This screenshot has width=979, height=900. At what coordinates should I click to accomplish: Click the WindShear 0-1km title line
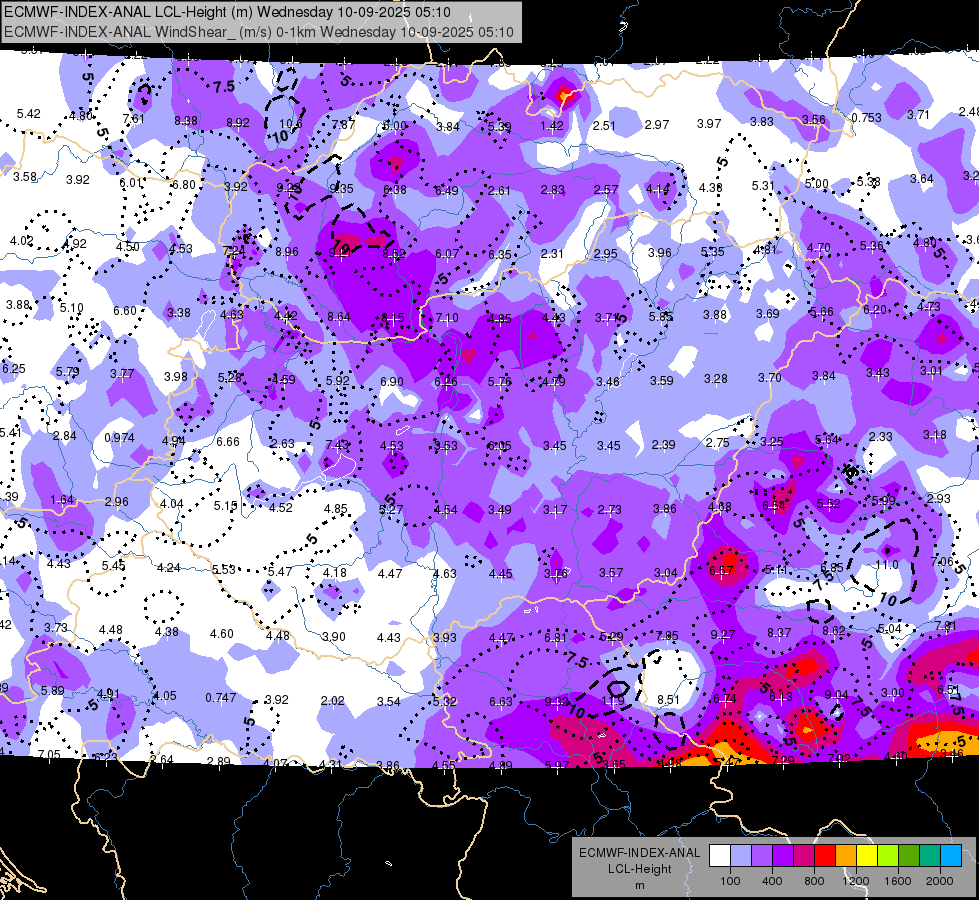click(x=258, y=32)
